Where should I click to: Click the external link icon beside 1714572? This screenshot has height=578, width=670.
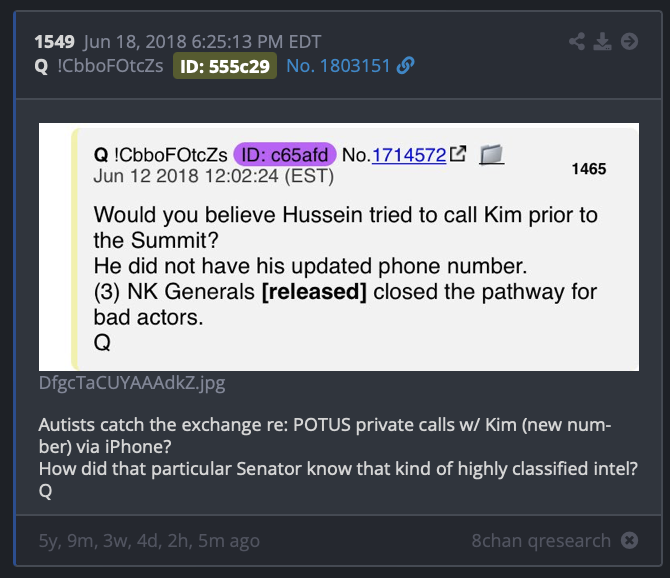(458, 154)
